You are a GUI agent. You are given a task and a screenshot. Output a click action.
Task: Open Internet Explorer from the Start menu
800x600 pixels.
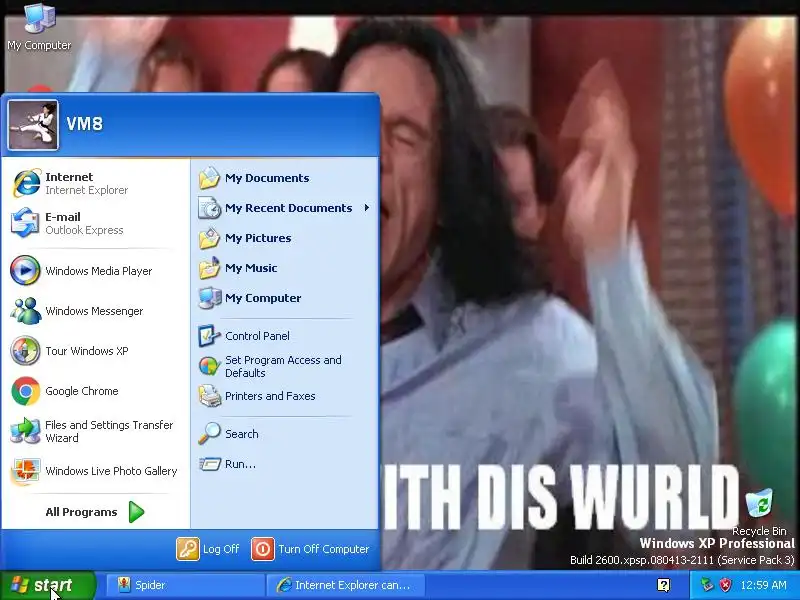[x=95, y=183]
